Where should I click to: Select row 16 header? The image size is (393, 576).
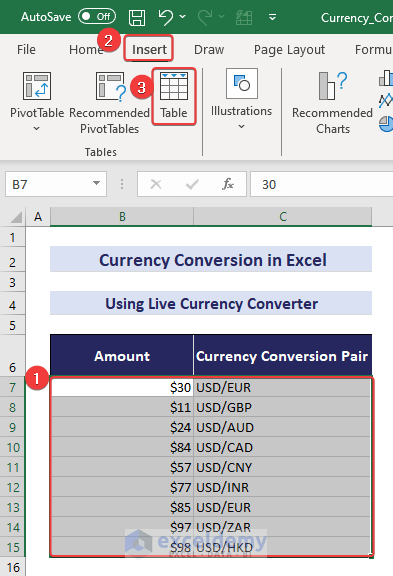click(12, 567)
